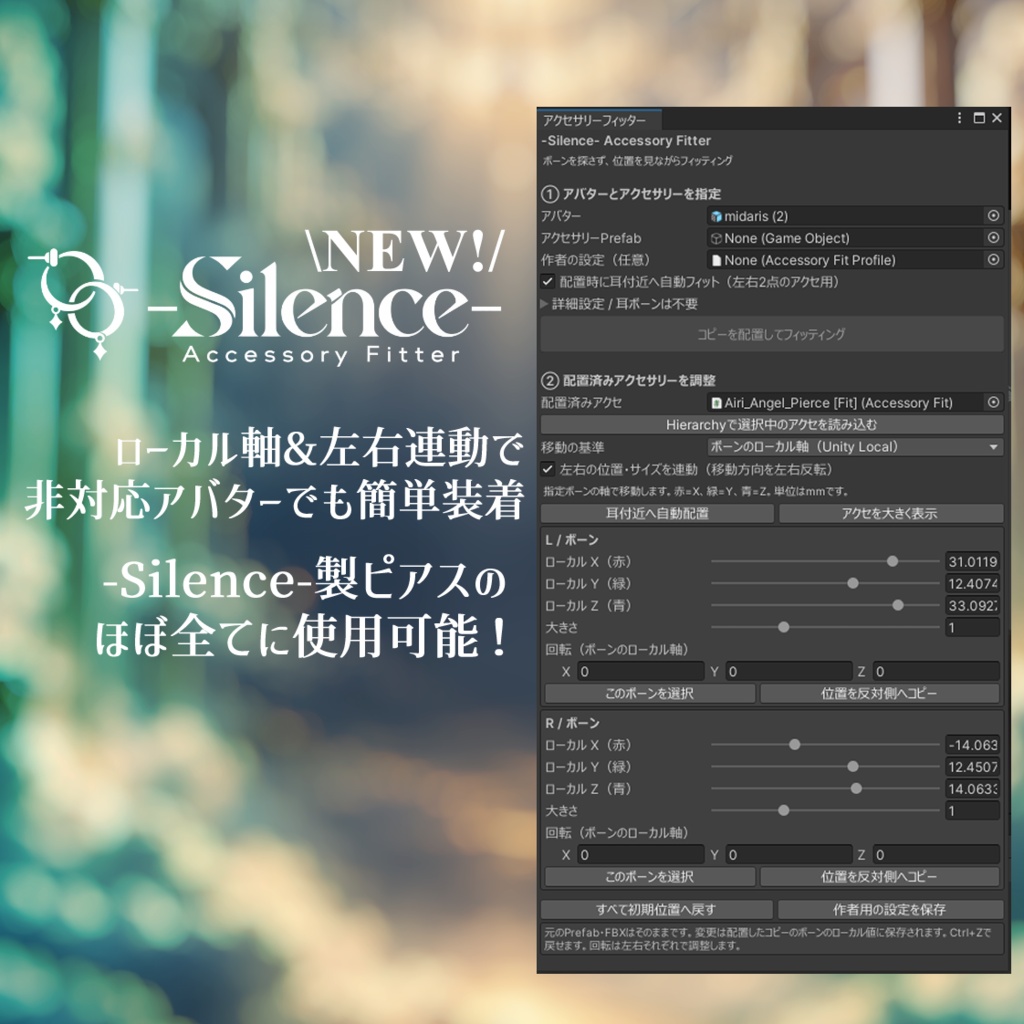The width and height of the screenshot is (1024, 1024).
Task: Click the R / ボーン section header
Action: click(x=572, y=723)
